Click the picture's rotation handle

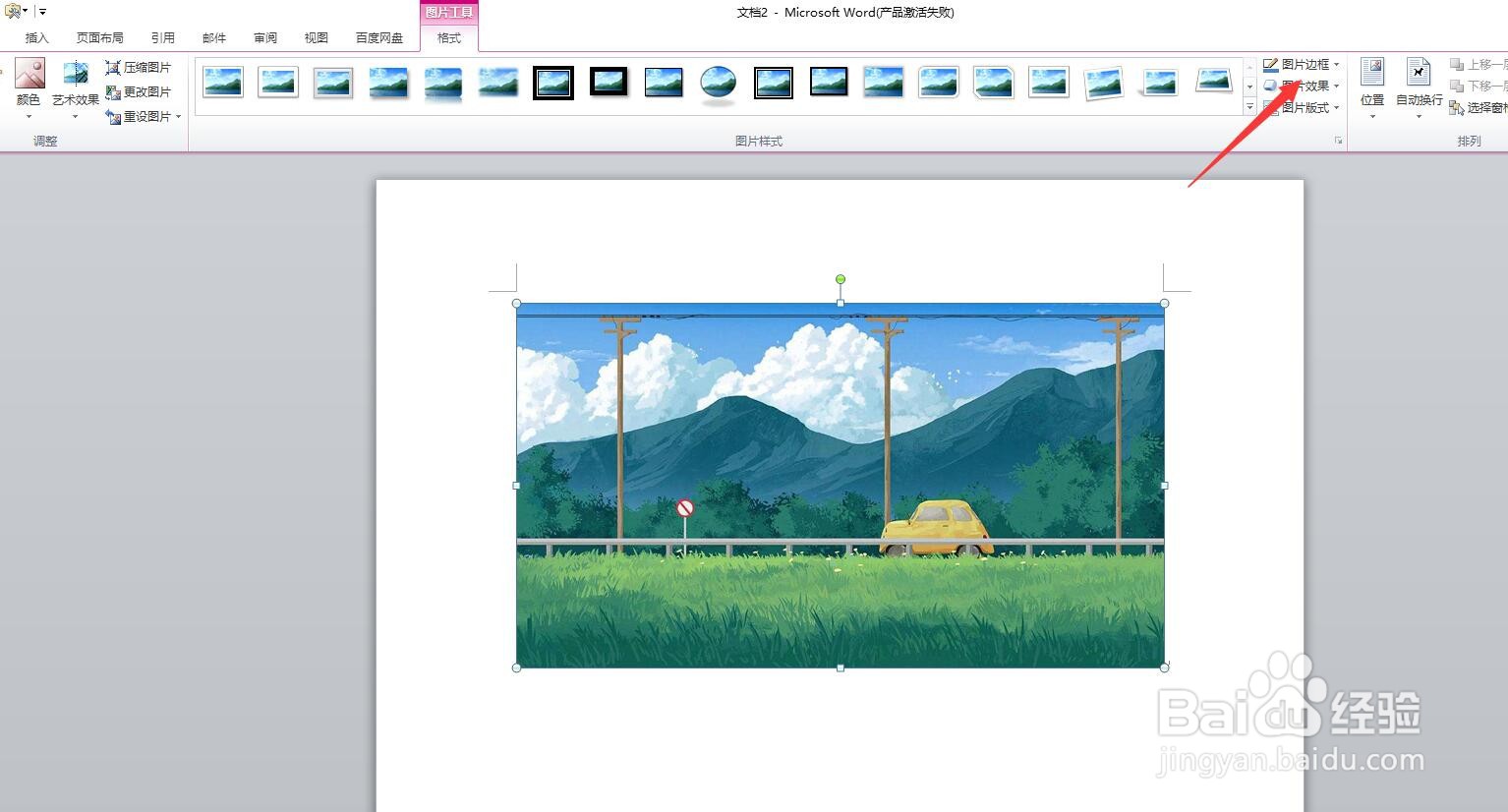coord(841,279)
